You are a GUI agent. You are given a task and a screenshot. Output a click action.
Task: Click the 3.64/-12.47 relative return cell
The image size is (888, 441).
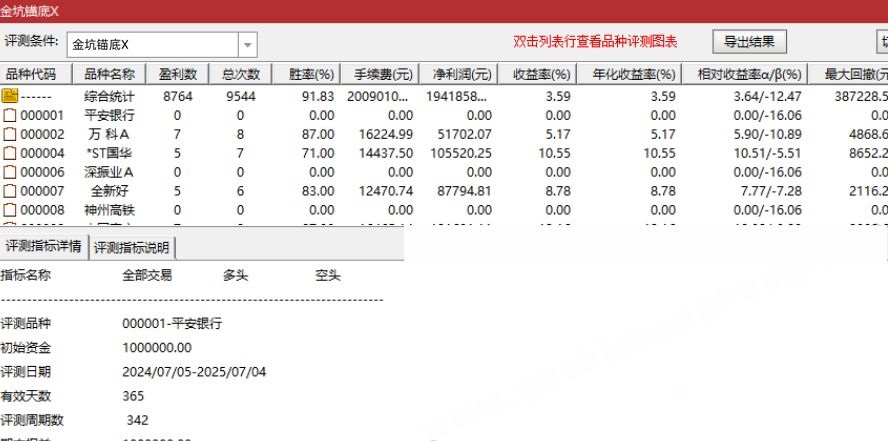[x=768, y=96]
